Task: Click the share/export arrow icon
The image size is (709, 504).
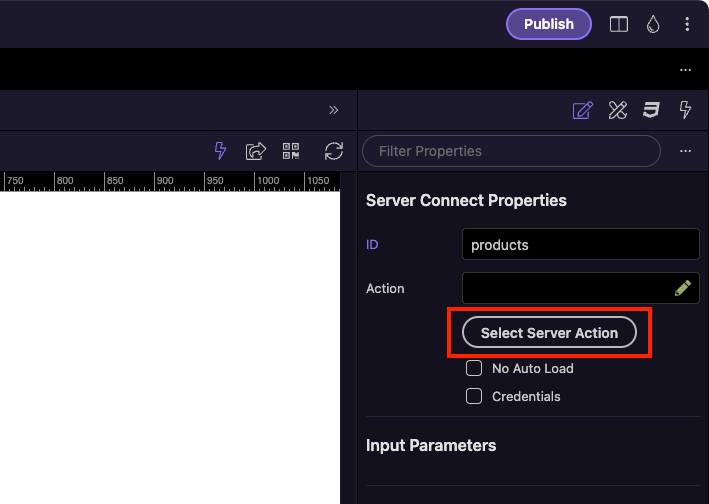Action: [256, 151]
